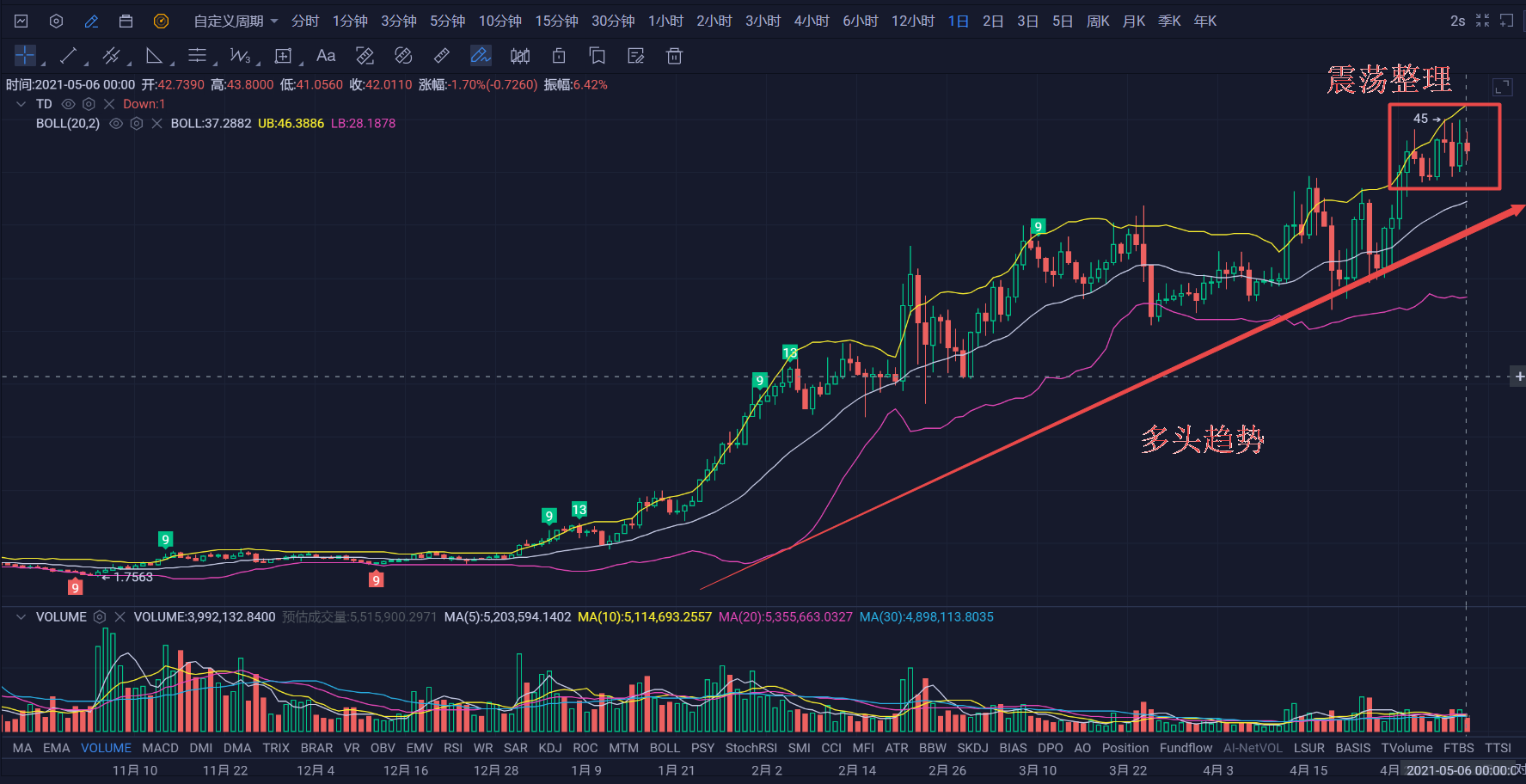Screen dimensions: 1526x784
Task: Select the parallel channel line tool
Action: [x=111, y=56]
